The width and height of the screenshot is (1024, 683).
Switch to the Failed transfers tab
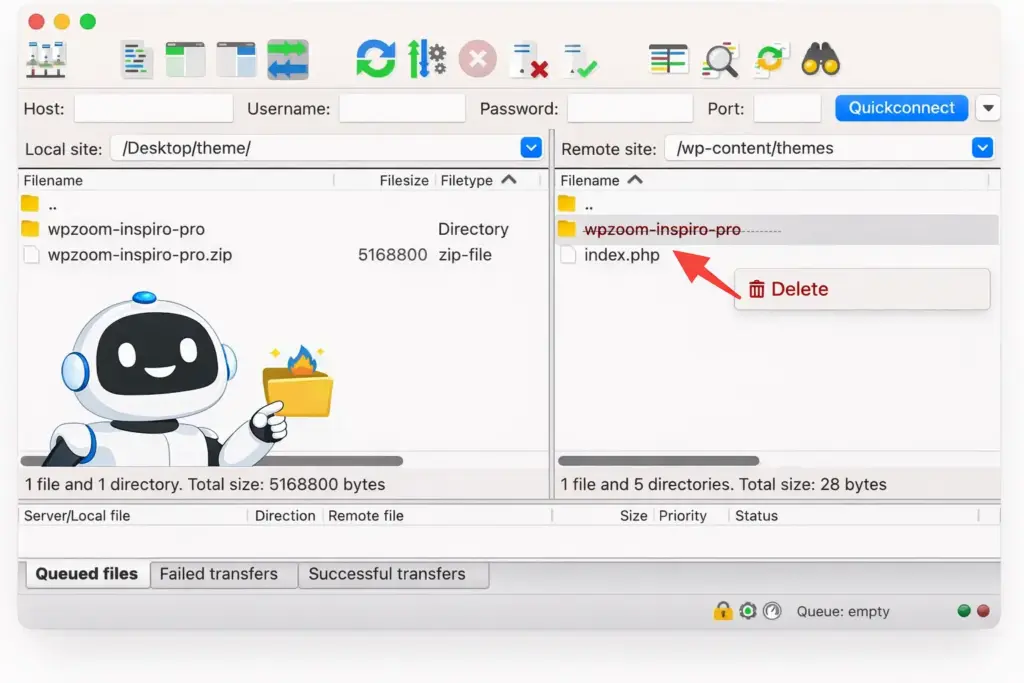[219, 574]
